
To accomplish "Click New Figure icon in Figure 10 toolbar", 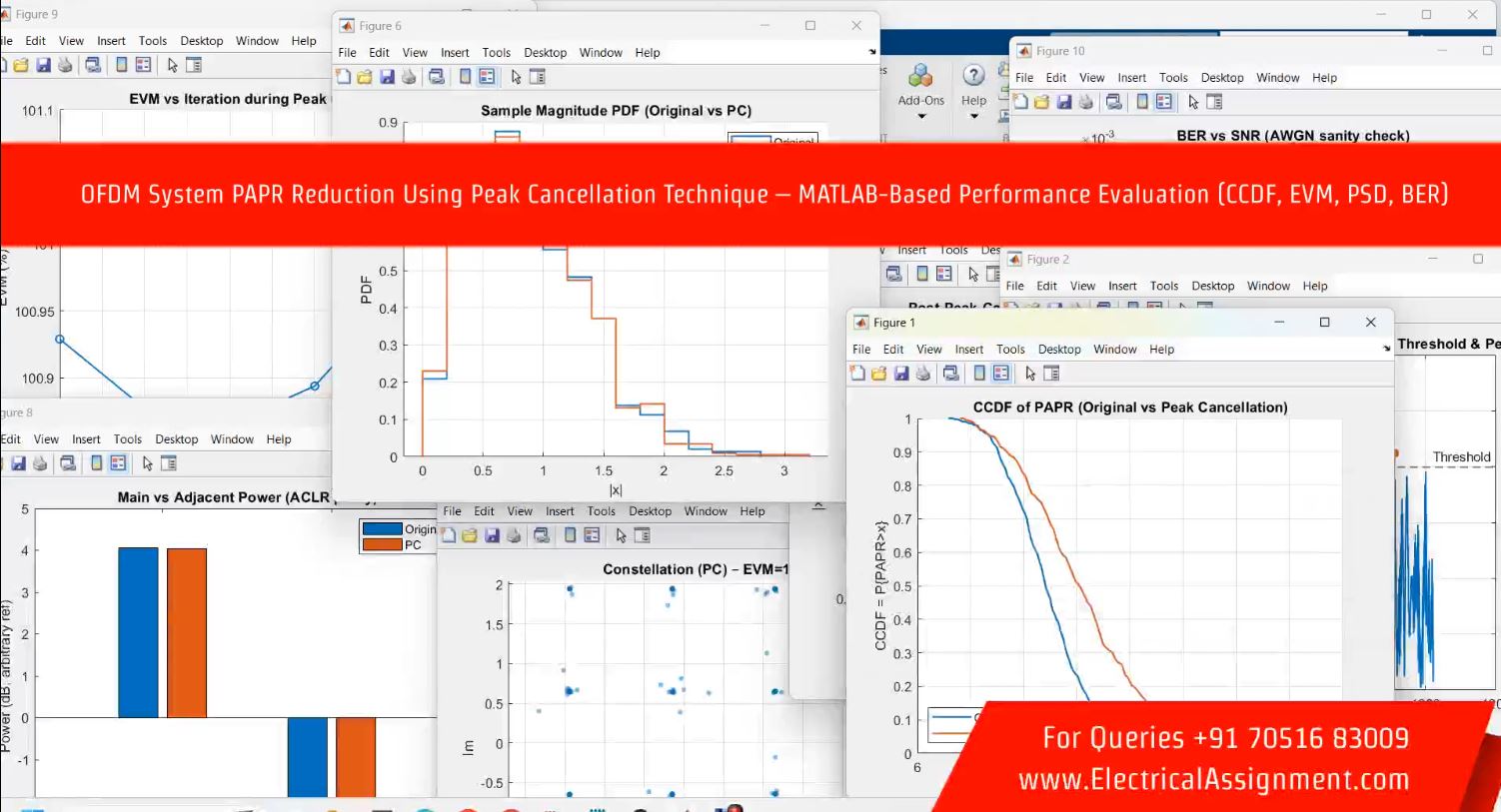I will click(x=1020, y=102).
